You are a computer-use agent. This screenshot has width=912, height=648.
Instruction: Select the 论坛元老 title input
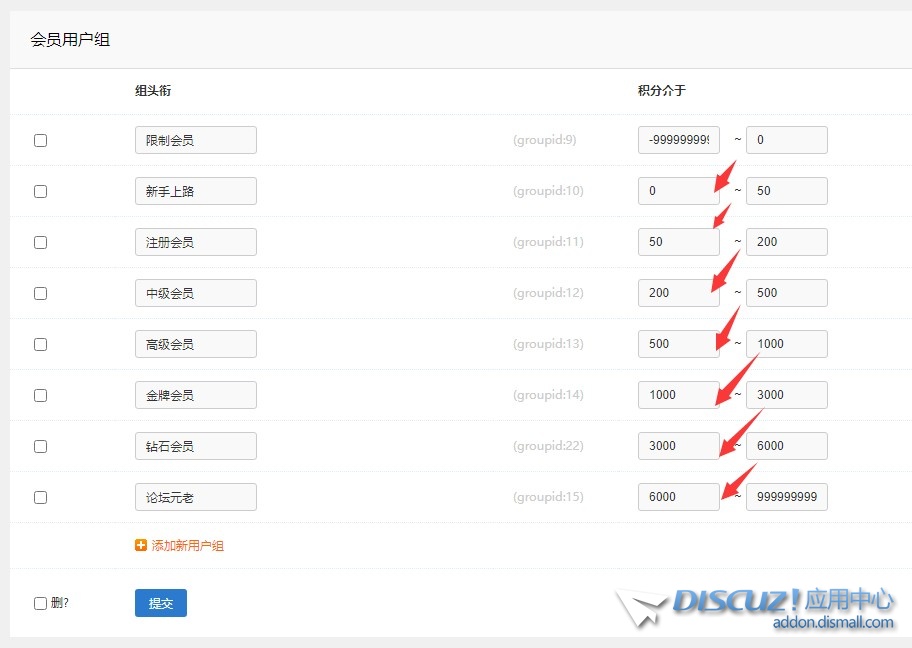click(x=195, y=497)
